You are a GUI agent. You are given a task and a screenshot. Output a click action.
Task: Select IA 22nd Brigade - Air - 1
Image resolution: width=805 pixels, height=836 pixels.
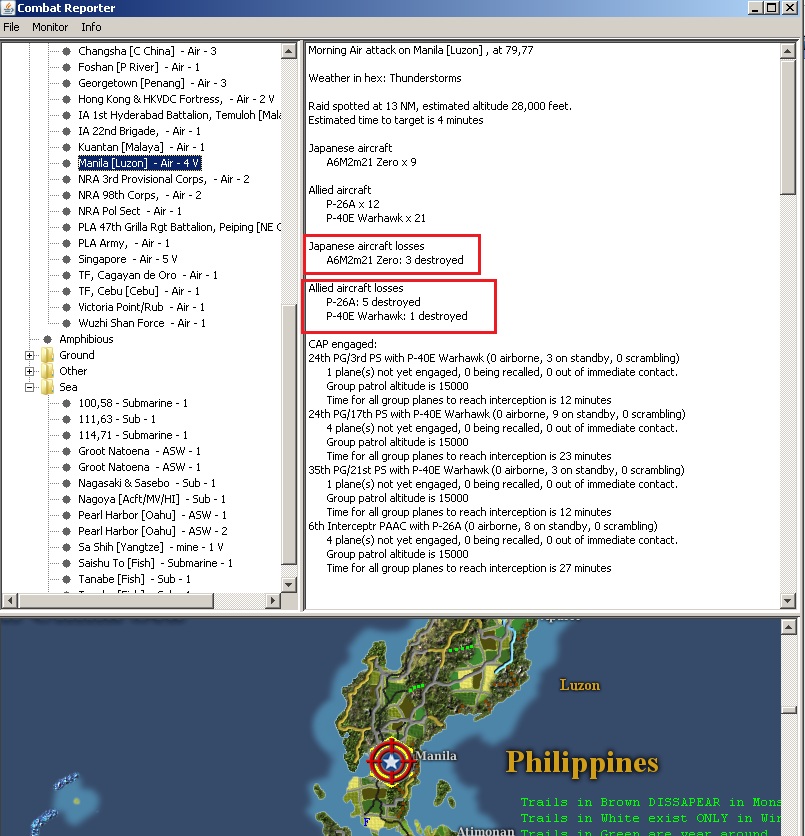[x=139, y=131]
